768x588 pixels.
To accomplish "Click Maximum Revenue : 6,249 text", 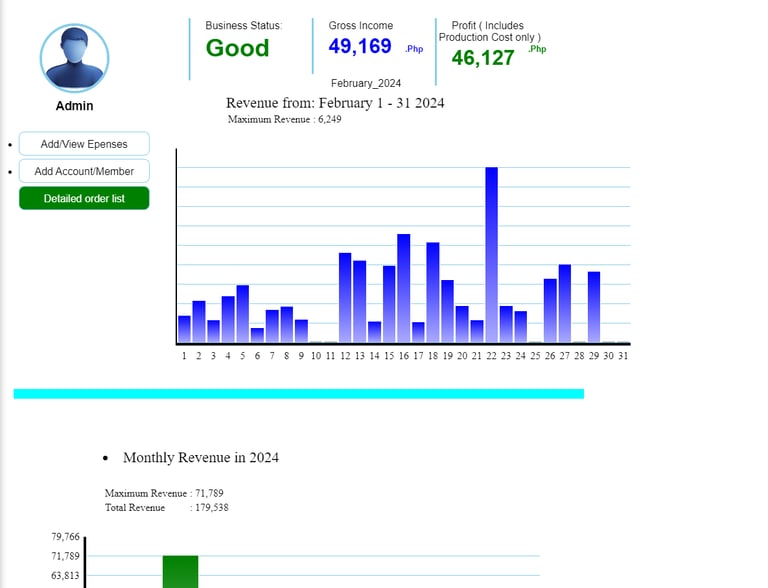I will pyautogui.click(x=285, y=119).
